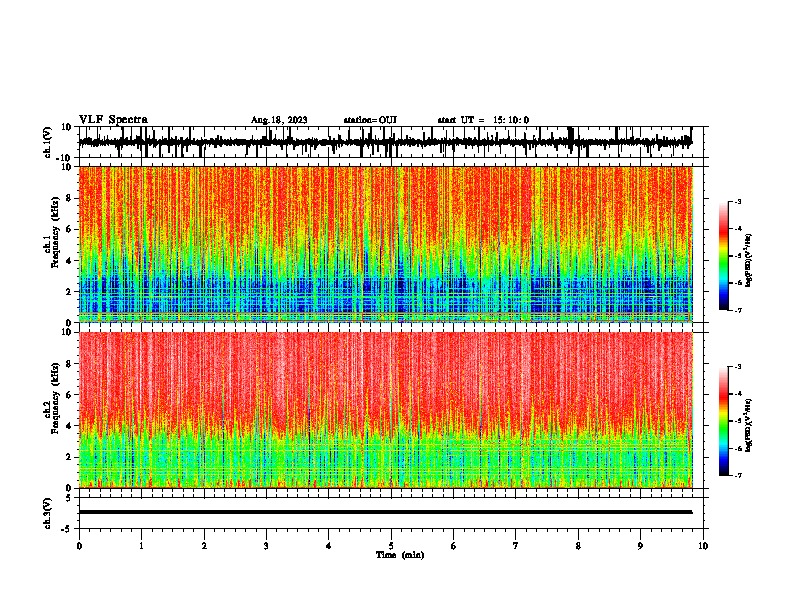The width and height of the screenshot is (792, 612).
Task: Click the time axis tick label '5'
Action: point(391,546)
